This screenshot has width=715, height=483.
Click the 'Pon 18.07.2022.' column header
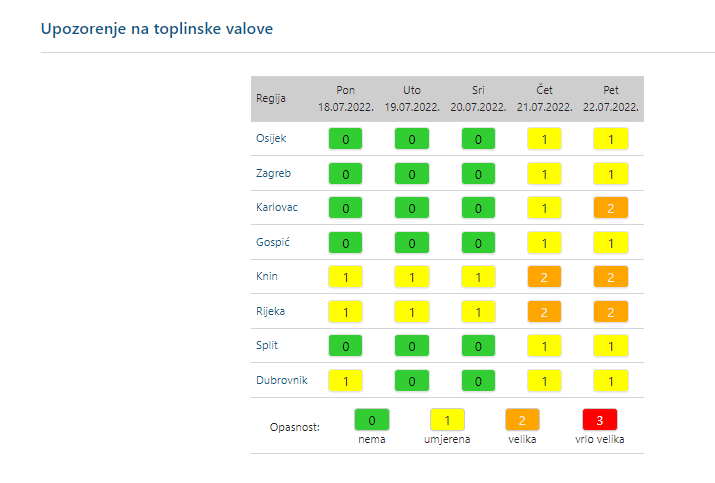346,98
